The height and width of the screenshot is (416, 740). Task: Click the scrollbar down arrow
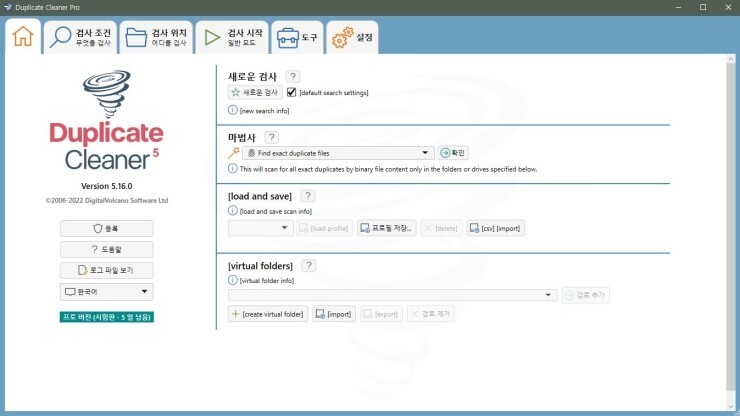click(x=731, y=406)
